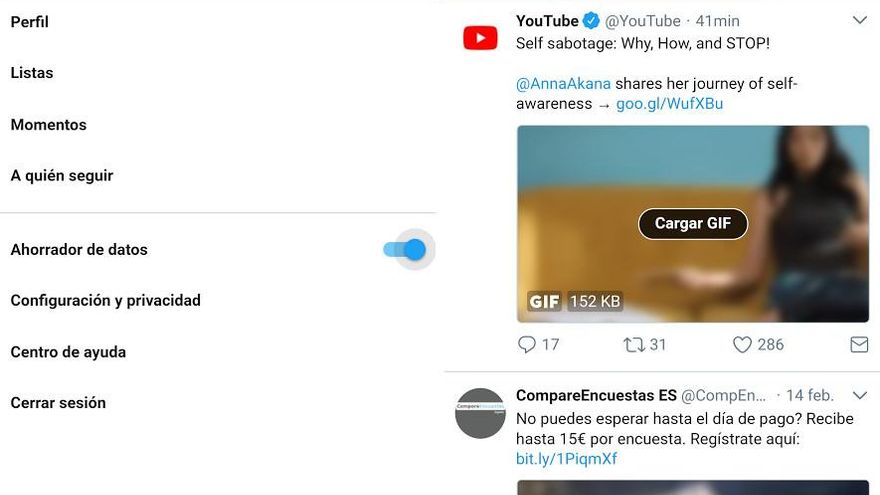This screenshot has height=495, width=880.
Task: Click the CompareEncuestas ES avatar
Action: 480,413
